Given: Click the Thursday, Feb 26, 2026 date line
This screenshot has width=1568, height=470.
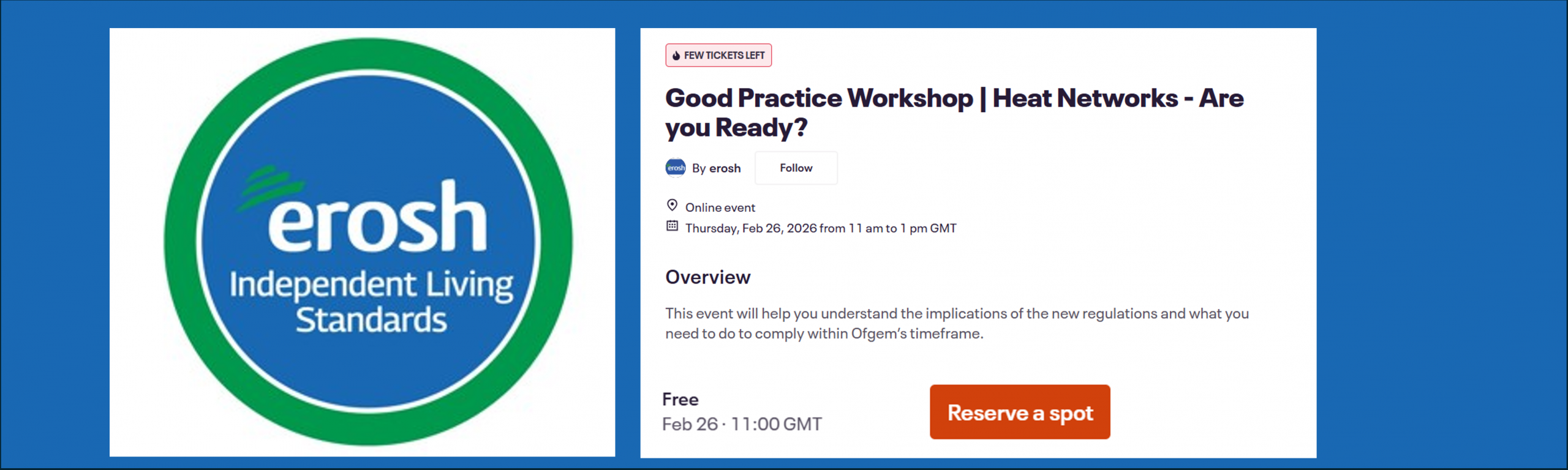Looking at the screenshot, I should pyautogui.click(x=820, y=228).
